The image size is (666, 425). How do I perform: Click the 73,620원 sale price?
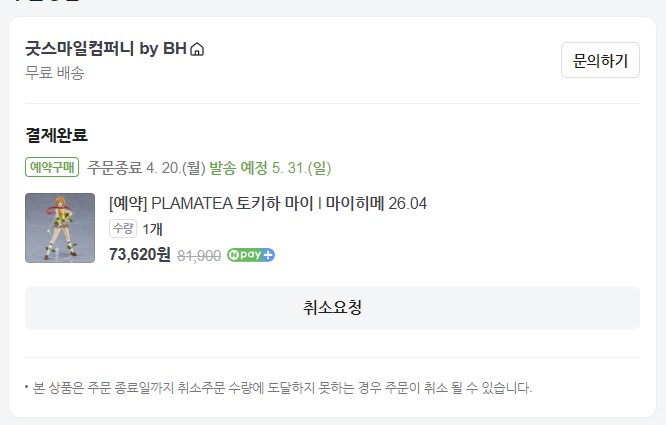(139, 255)
